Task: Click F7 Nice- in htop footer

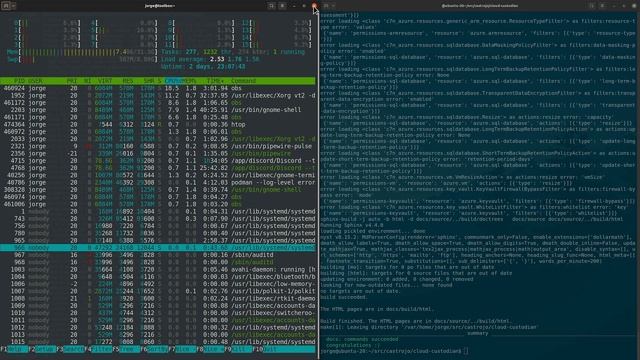Action: coord(182,349)
